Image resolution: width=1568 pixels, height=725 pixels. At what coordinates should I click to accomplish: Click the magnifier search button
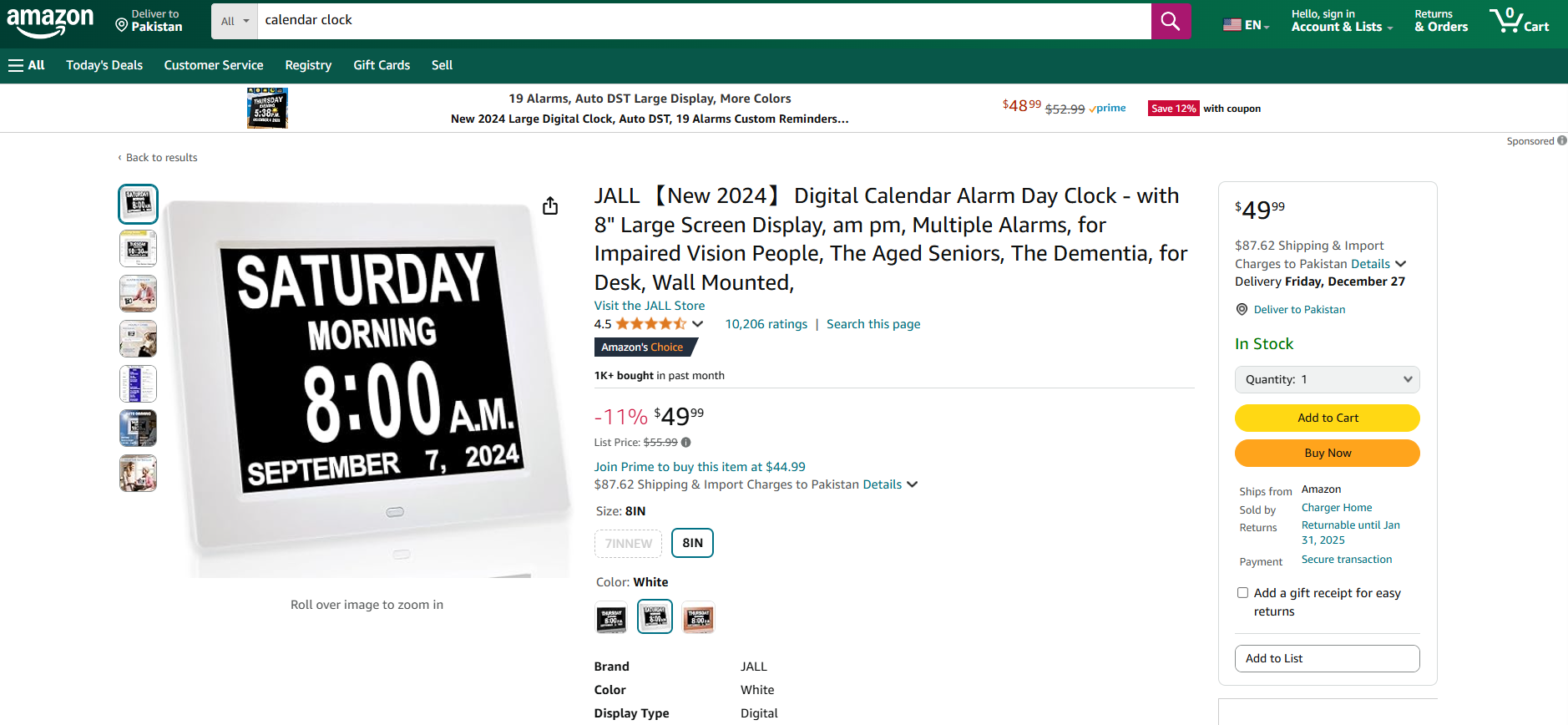(1171, 21)
